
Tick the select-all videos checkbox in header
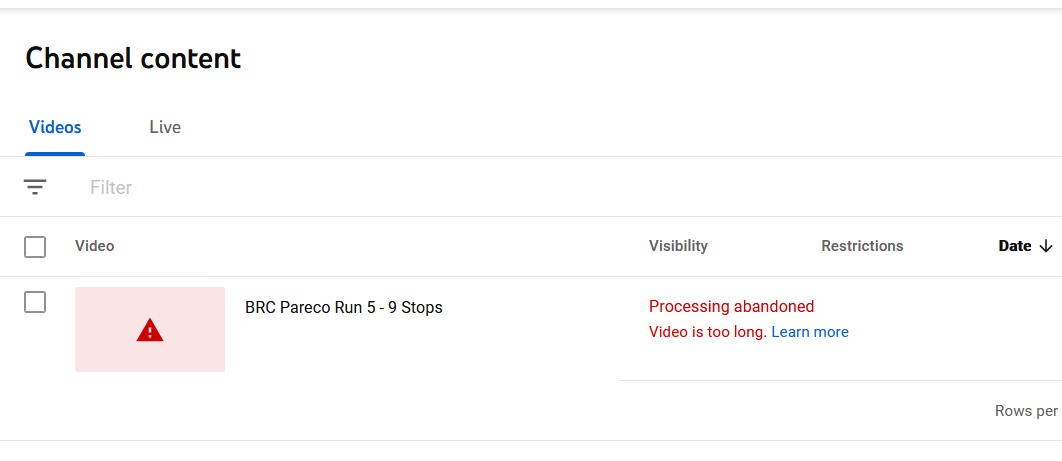click(35, 247)
